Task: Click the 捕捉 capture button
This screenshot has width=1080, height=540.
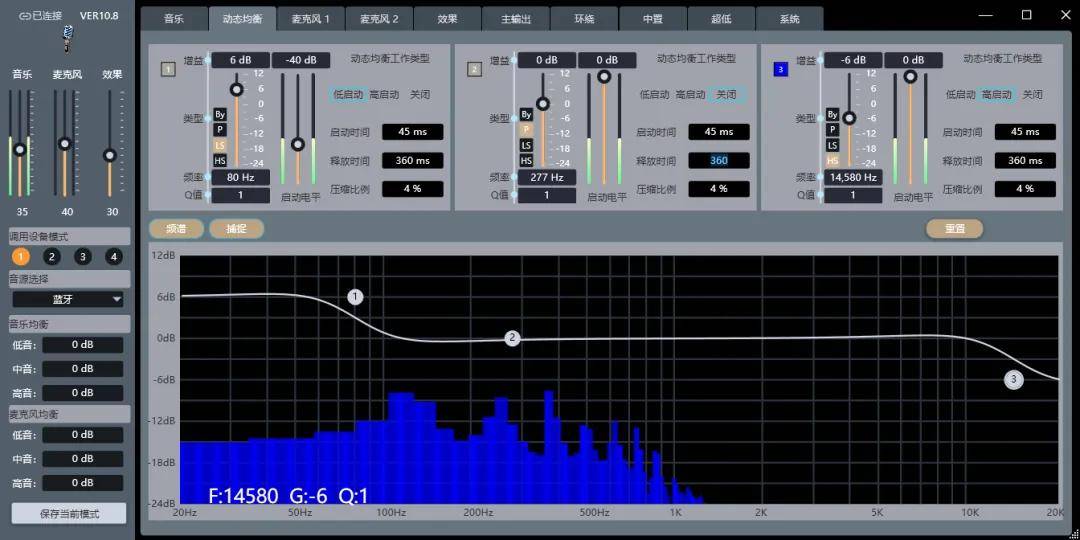Action: [x=236, y=228]
